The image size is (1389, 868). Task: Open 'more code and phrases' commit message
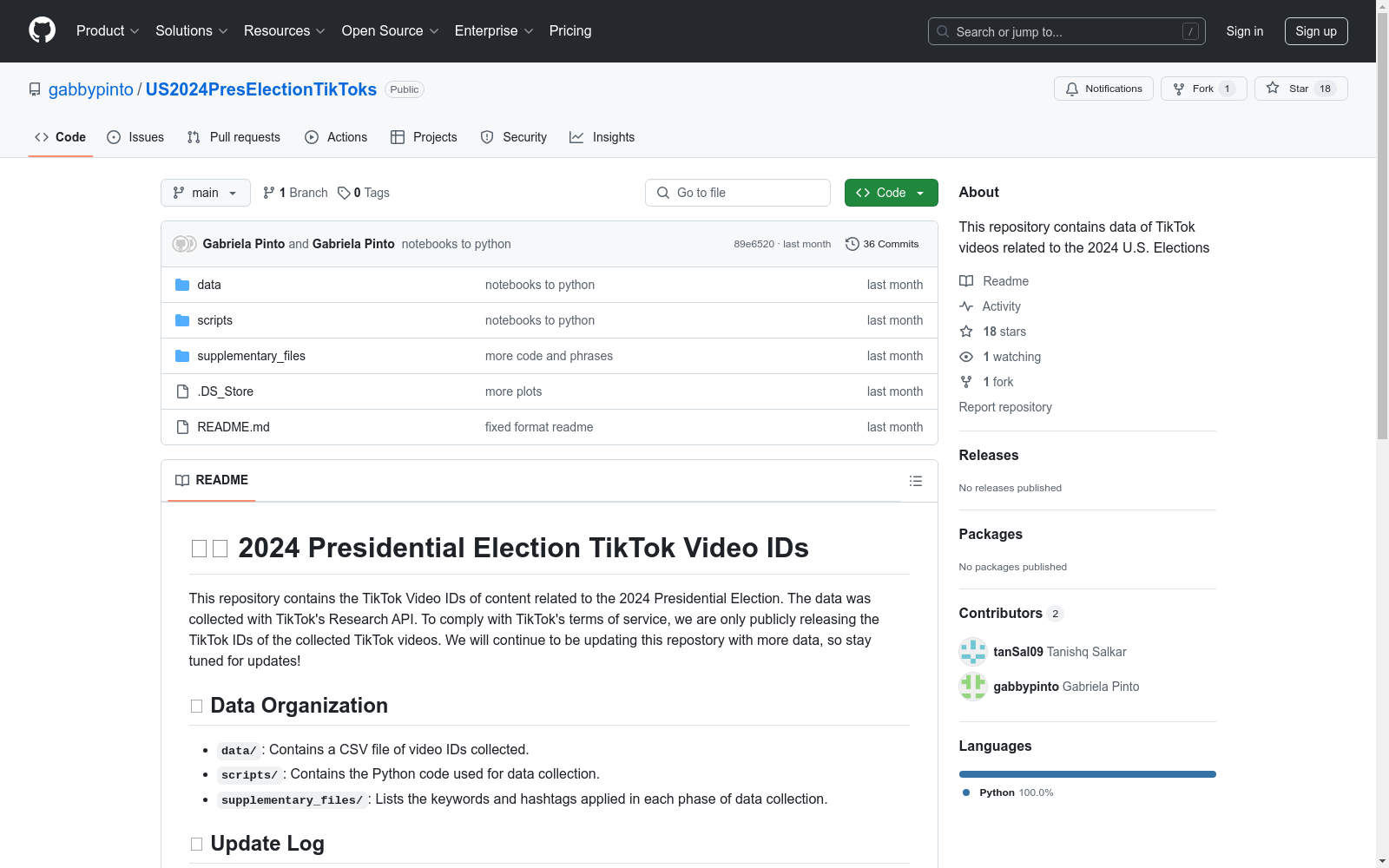point(549,356)
